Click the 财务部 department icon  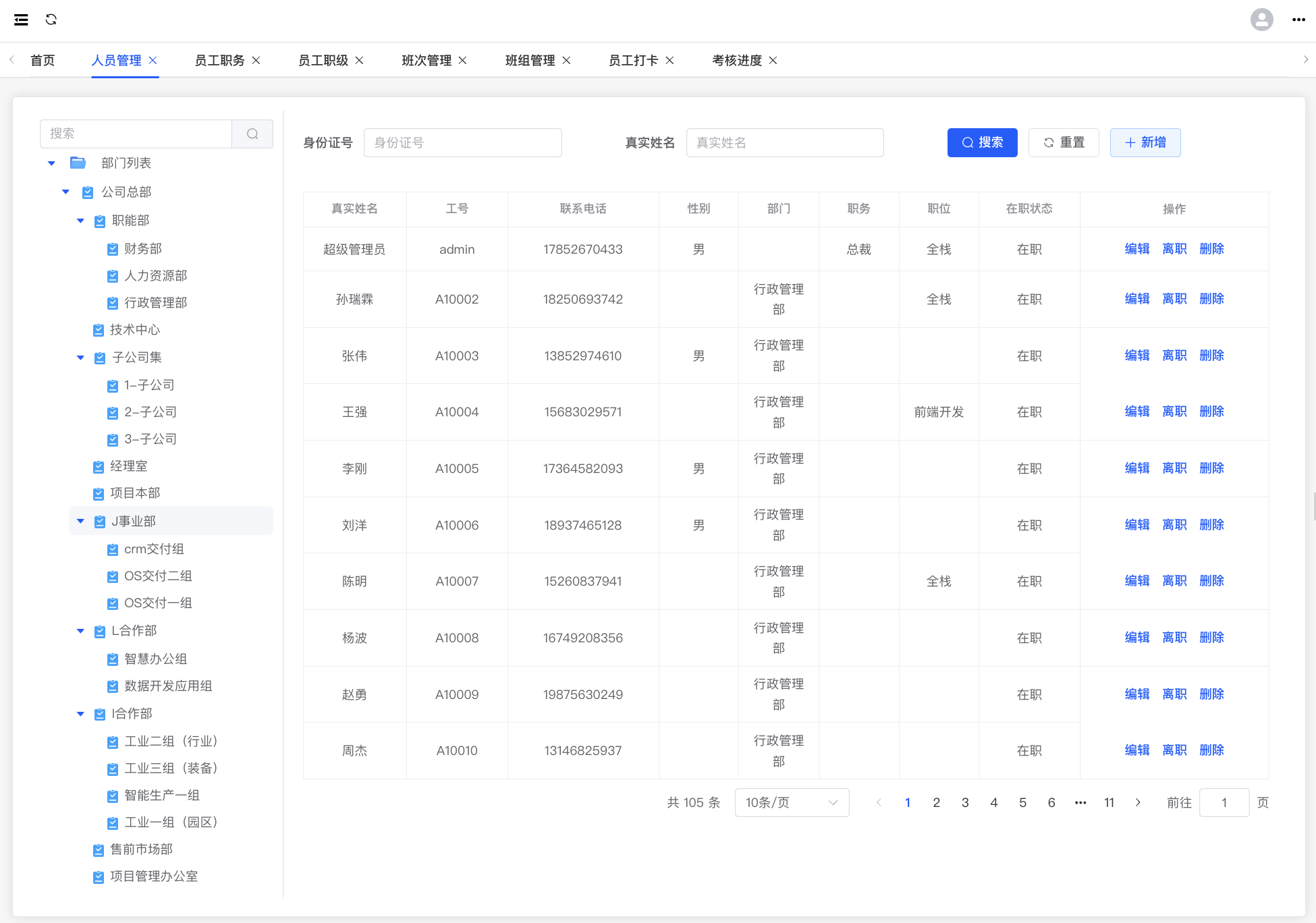(113, 249)
